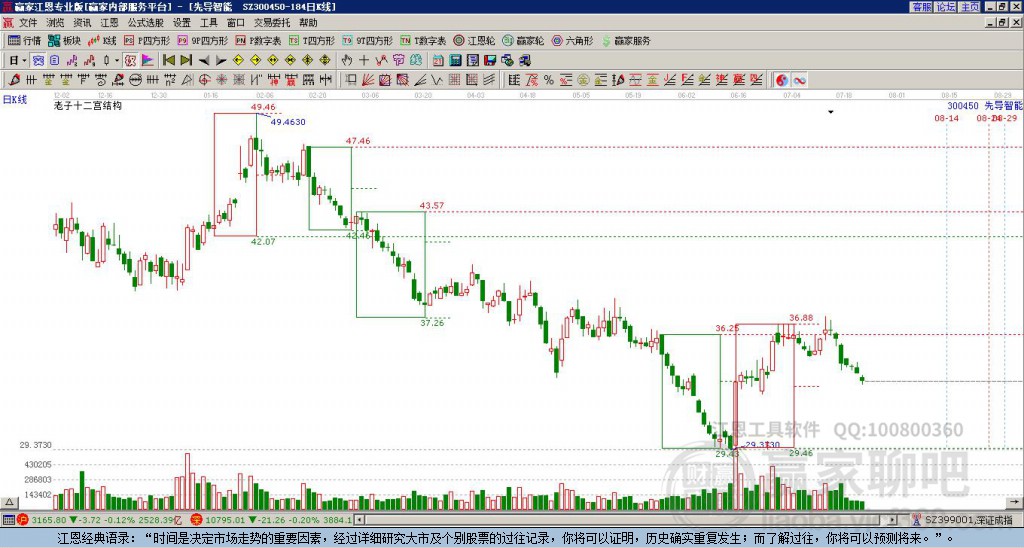The width and height of the screenshot is (1024, 548).
Task: Click the 金 coin circle icon
Action: pos(583,80)
